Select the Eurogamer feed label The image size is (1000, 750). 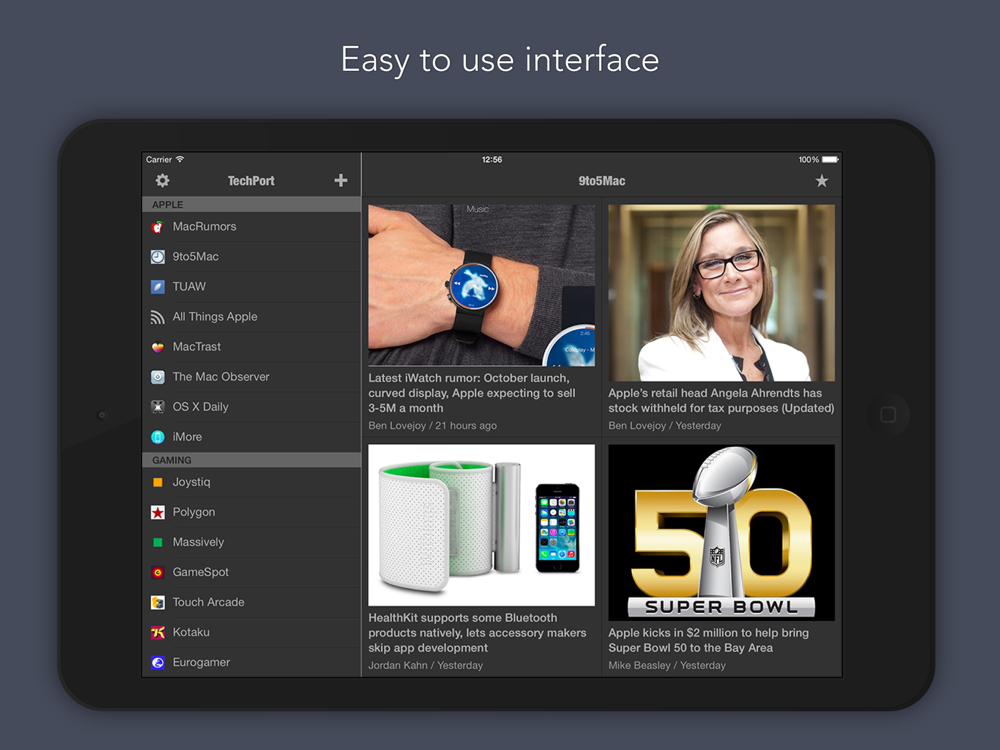tap(201, 662)
